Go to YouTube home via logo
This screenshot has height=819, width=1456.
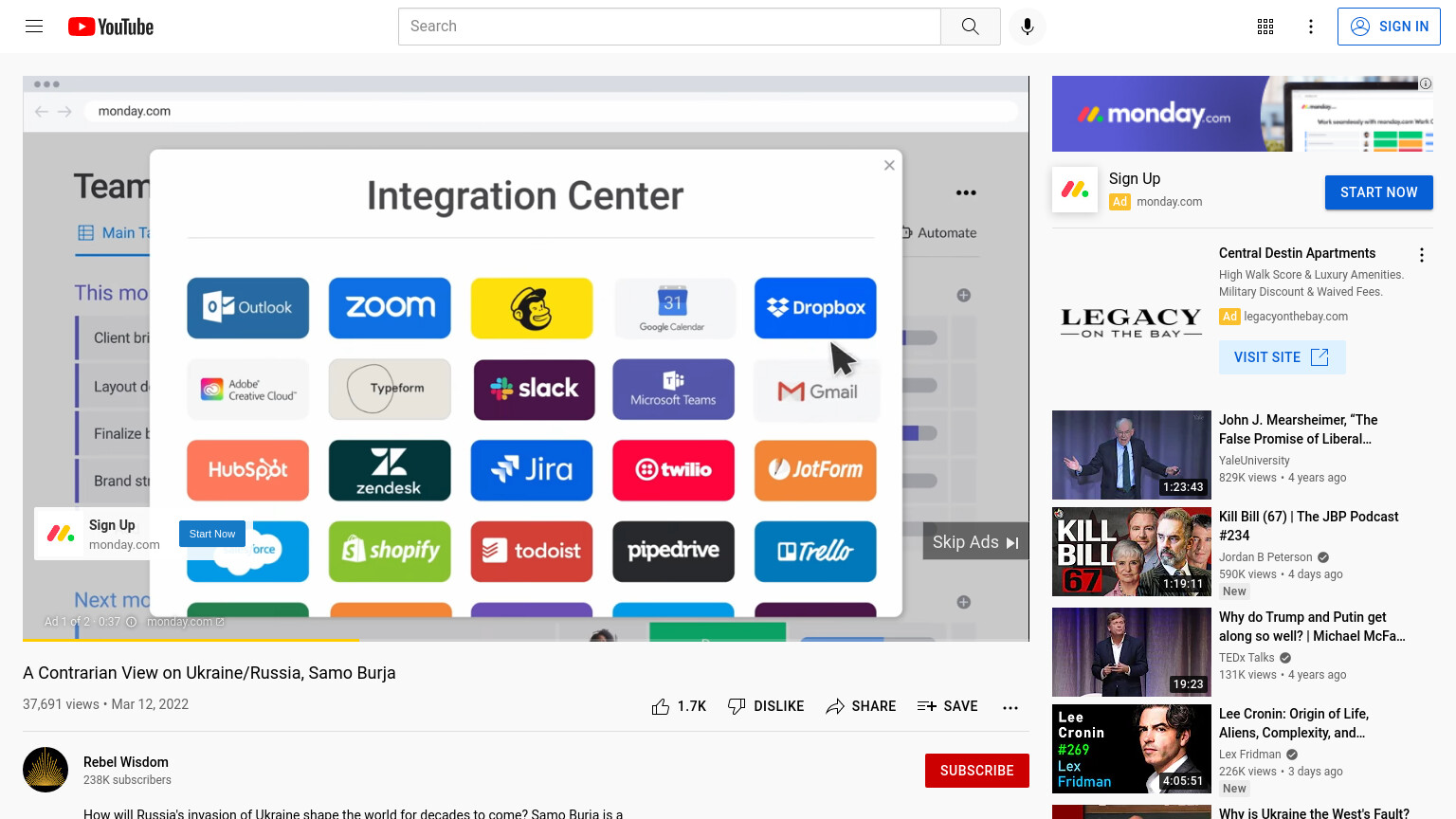coord(111,27)
